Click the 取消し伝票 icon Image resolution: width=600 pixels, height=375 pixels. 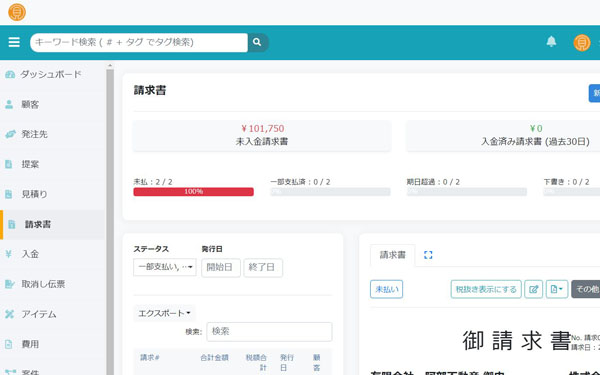point(10,284)
